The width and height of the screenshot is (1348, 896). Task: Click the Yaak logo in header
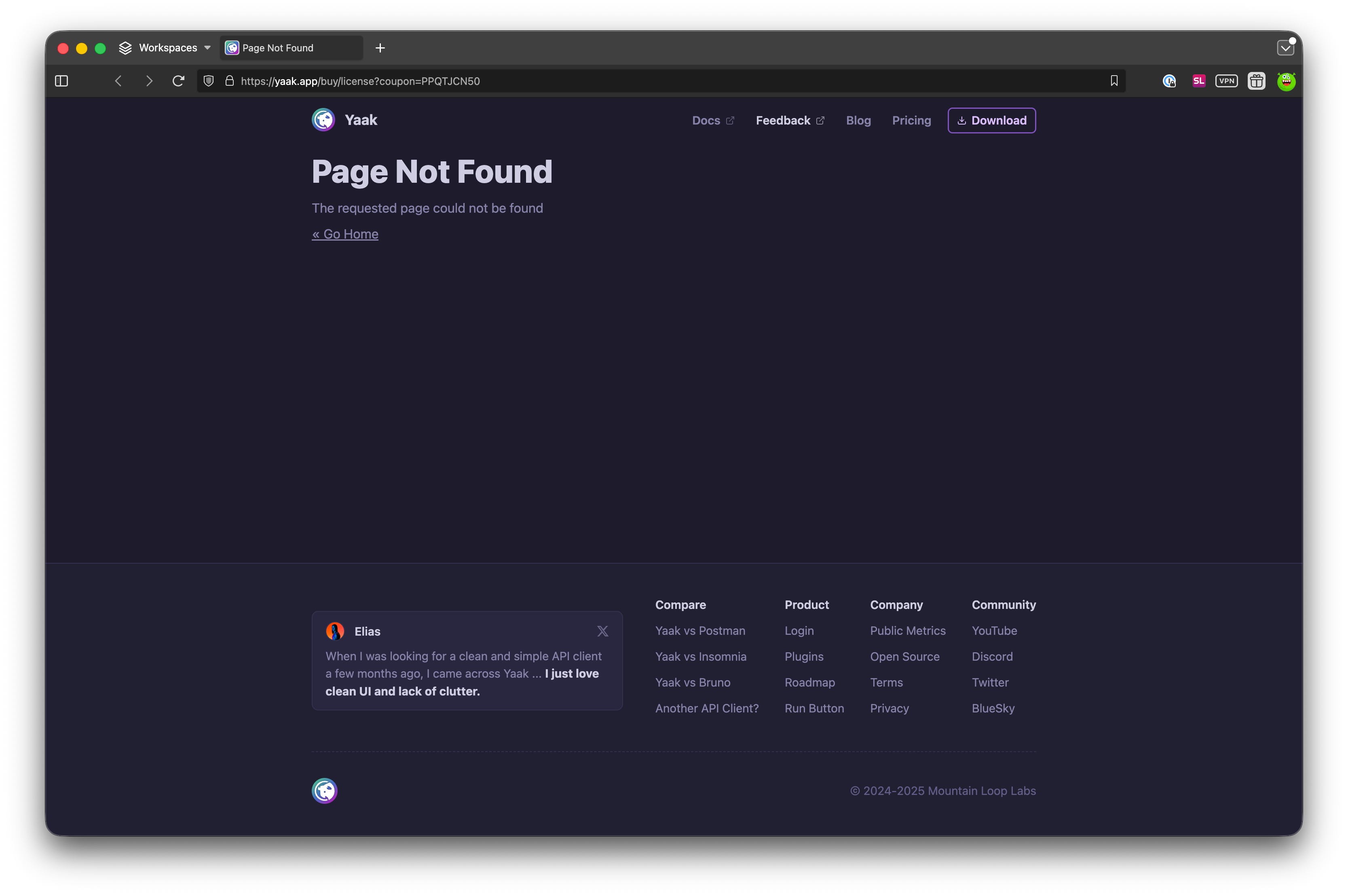coord(323,120)
